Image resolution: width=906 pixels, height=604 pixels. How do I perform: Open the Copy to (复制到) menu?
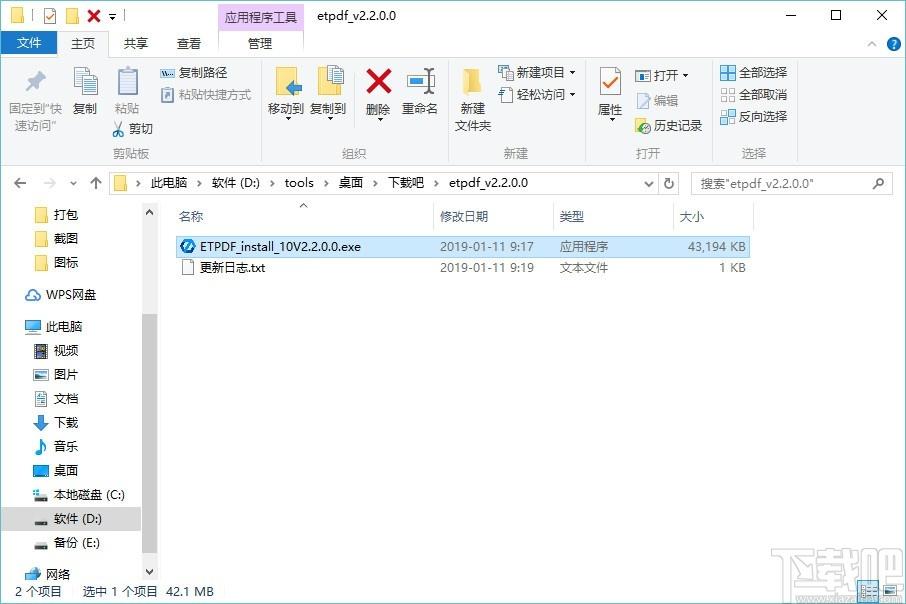pos(328,92)
